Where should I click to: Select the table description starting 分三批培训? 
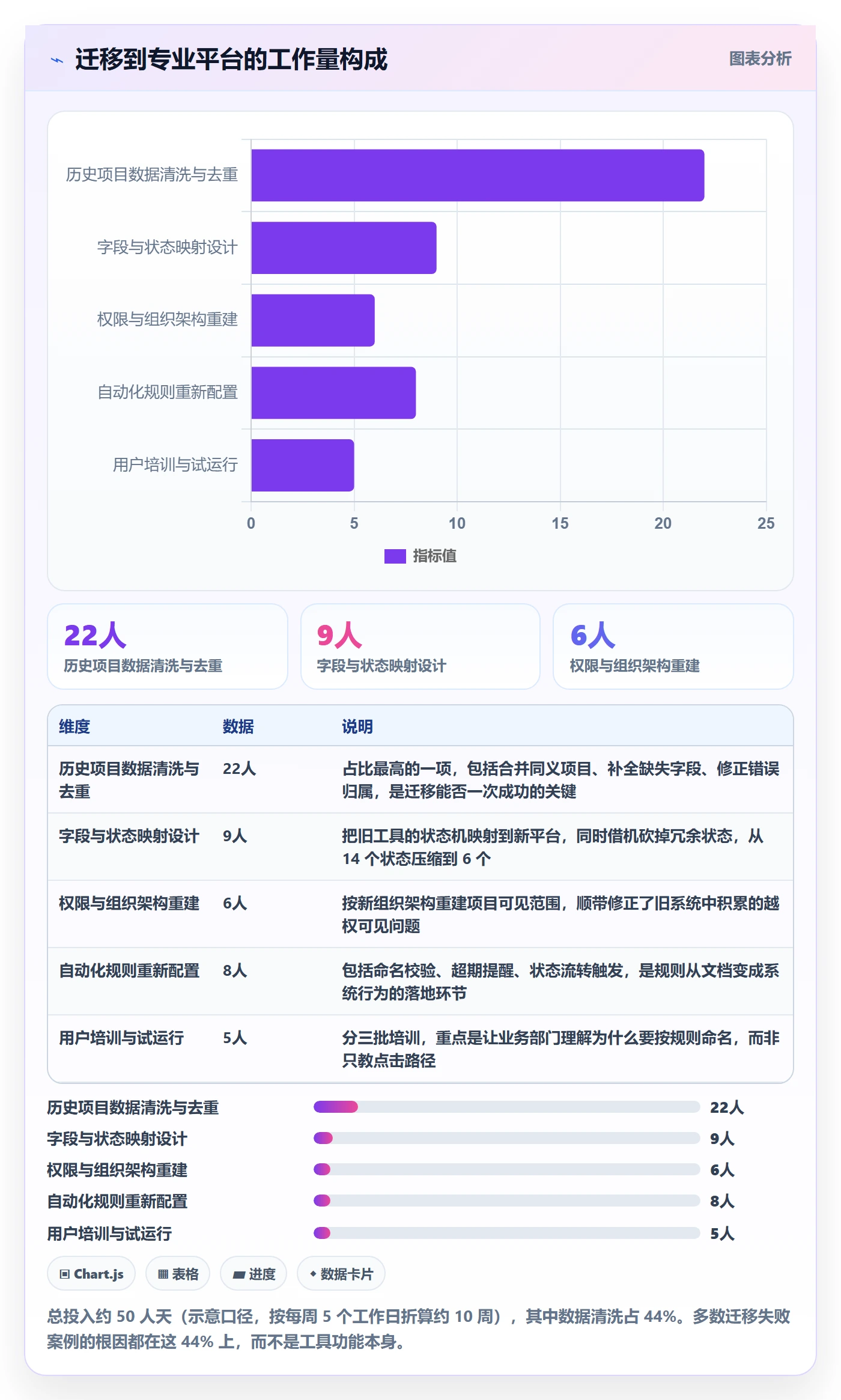pyautogui.click(x=561, y=1049)
